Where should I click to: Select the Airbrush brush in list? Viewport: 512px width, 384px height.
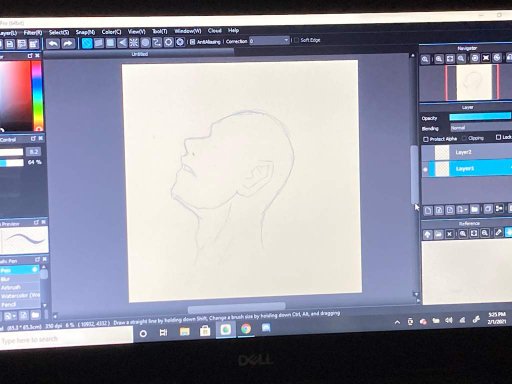(11, 287)
